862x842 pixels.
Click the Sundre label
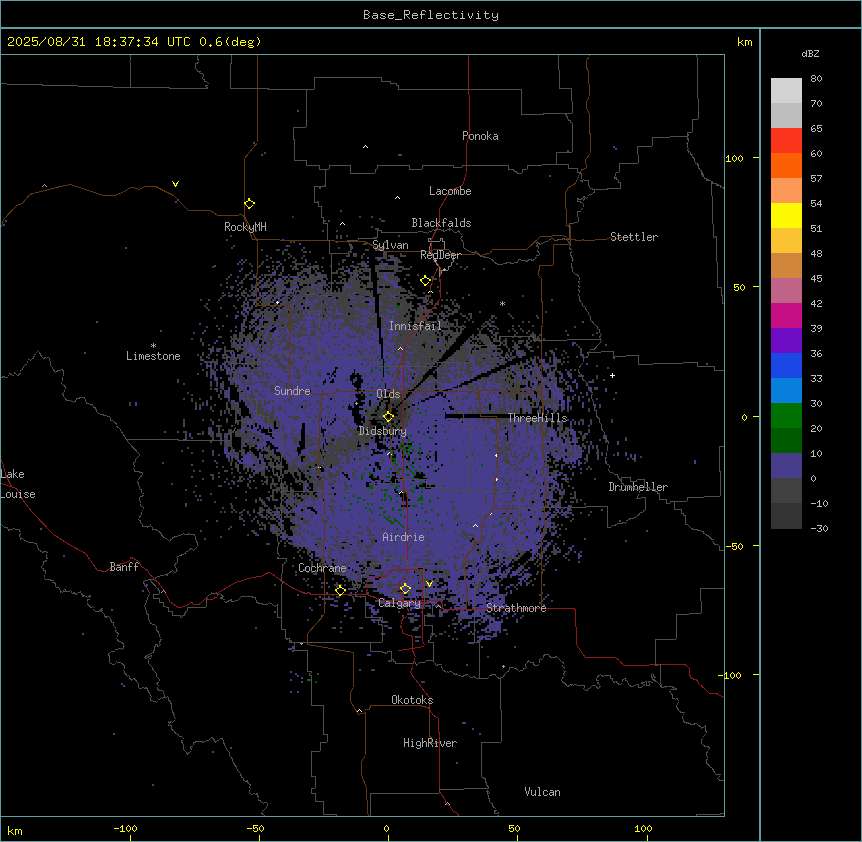(x=292, y=391)
